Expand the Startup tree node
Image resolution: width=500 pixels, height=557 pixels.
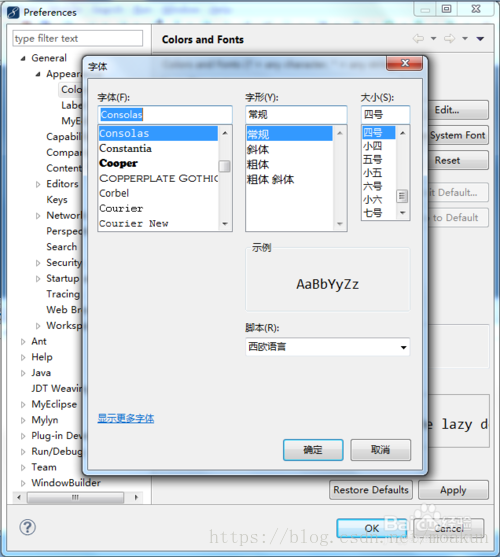tap(38, 279)
